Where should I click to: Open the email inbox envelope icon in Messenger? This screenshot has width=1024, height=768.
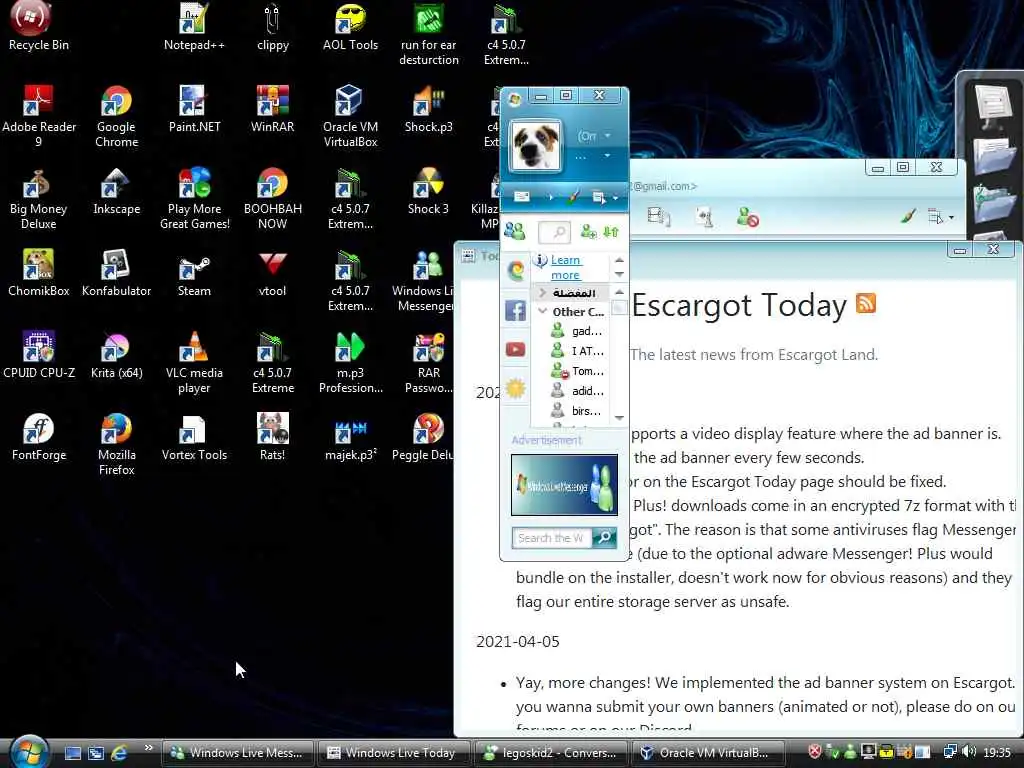[521, 197]
